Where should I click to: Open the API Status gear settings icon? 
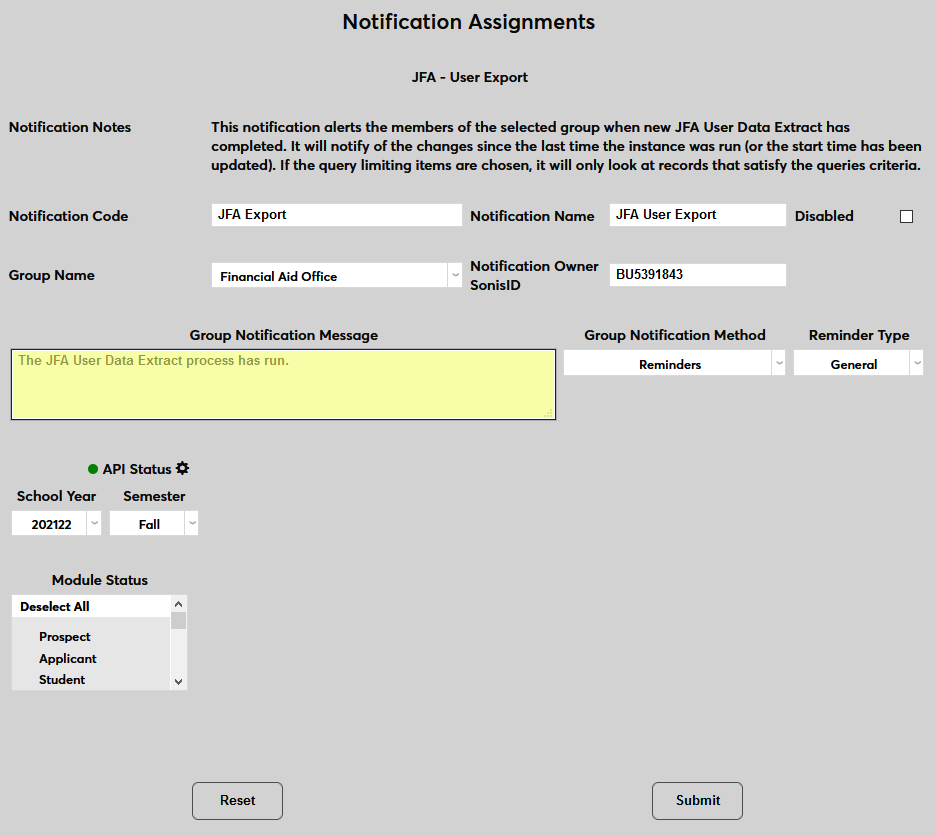[x=183, y=468]
